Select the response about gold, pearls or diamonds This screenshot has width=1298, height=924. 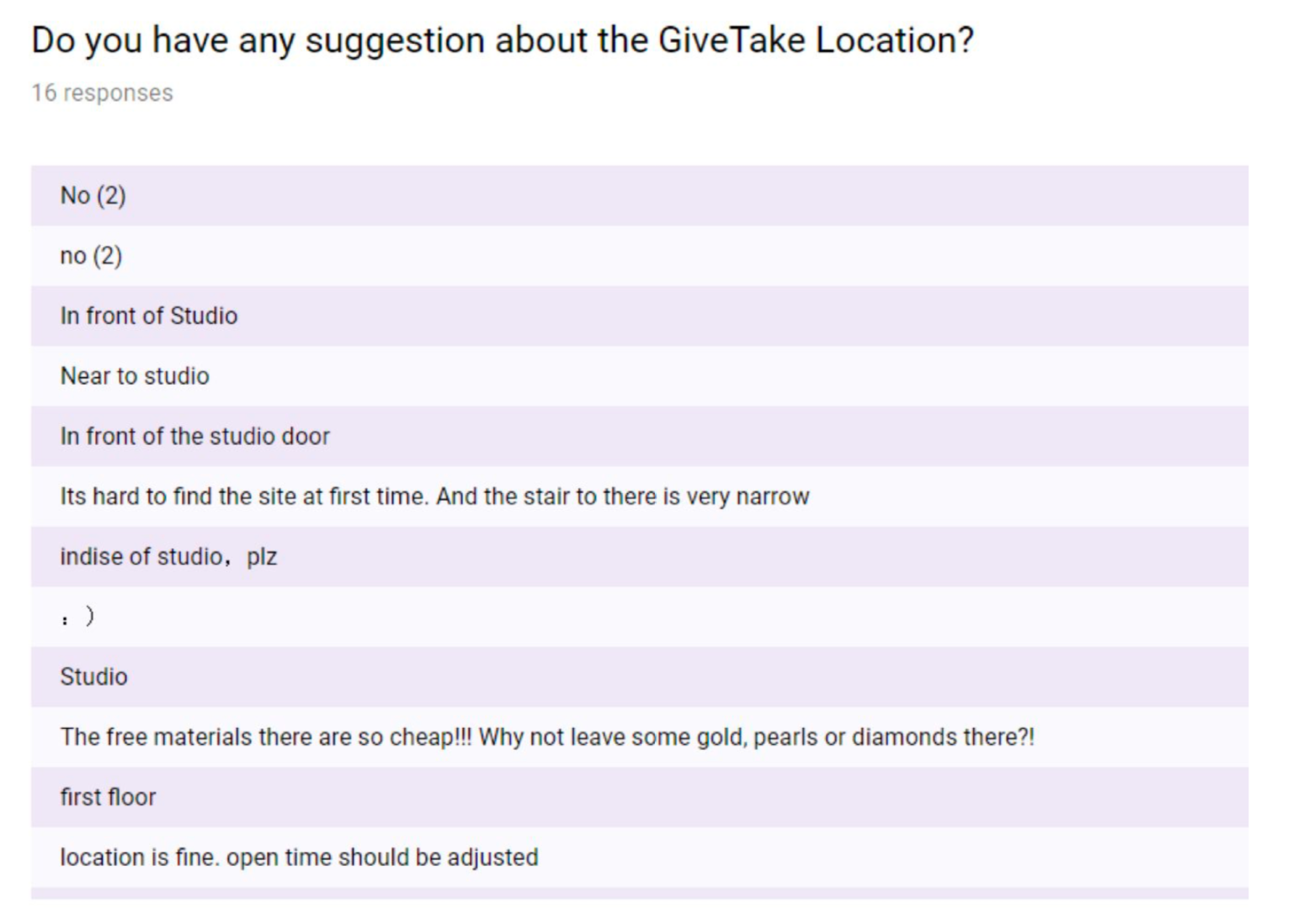640,737
